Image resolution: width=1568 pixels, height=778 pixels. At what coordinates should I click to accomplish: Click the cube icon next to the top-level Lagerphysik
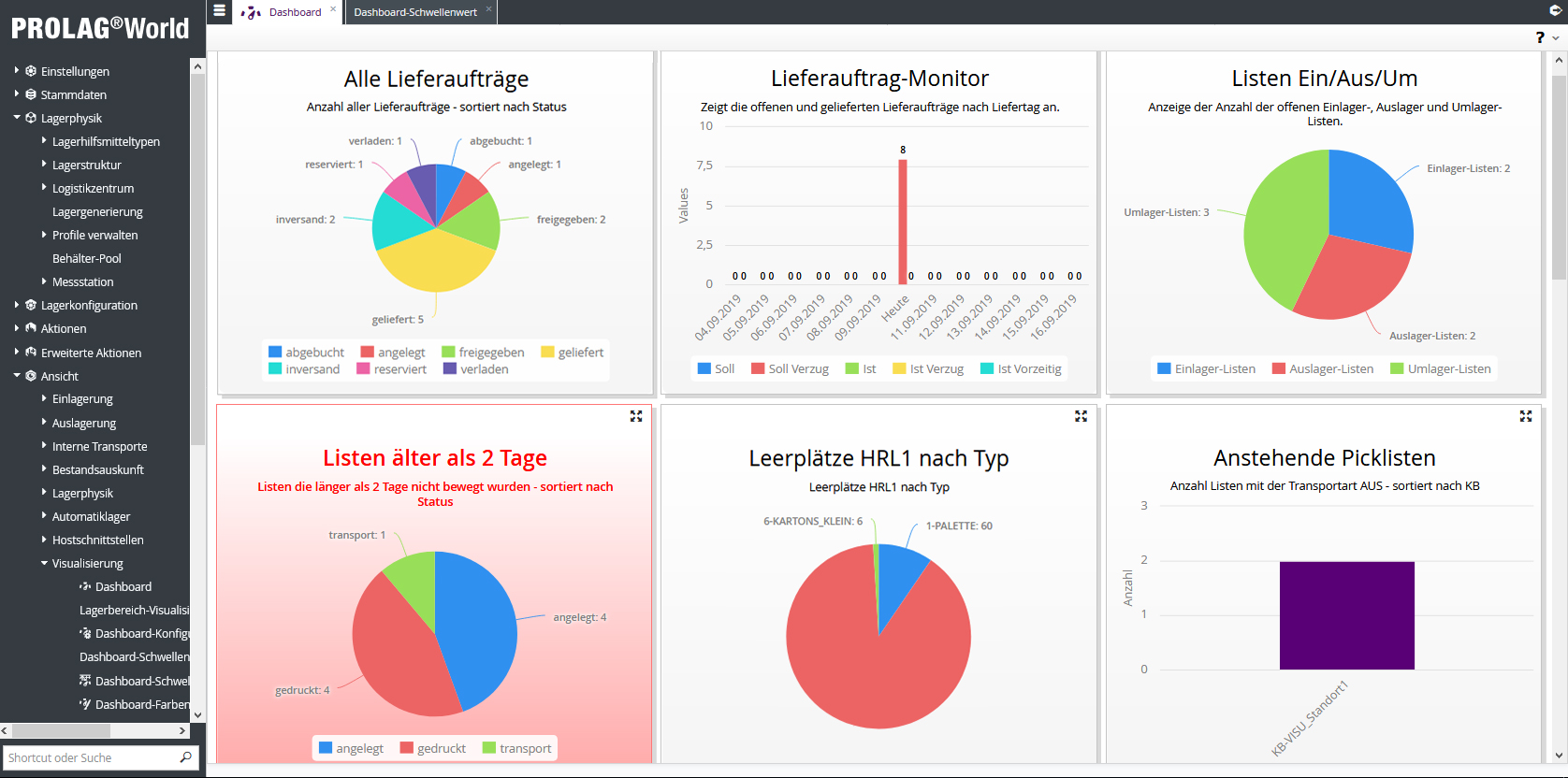(31, 118)
